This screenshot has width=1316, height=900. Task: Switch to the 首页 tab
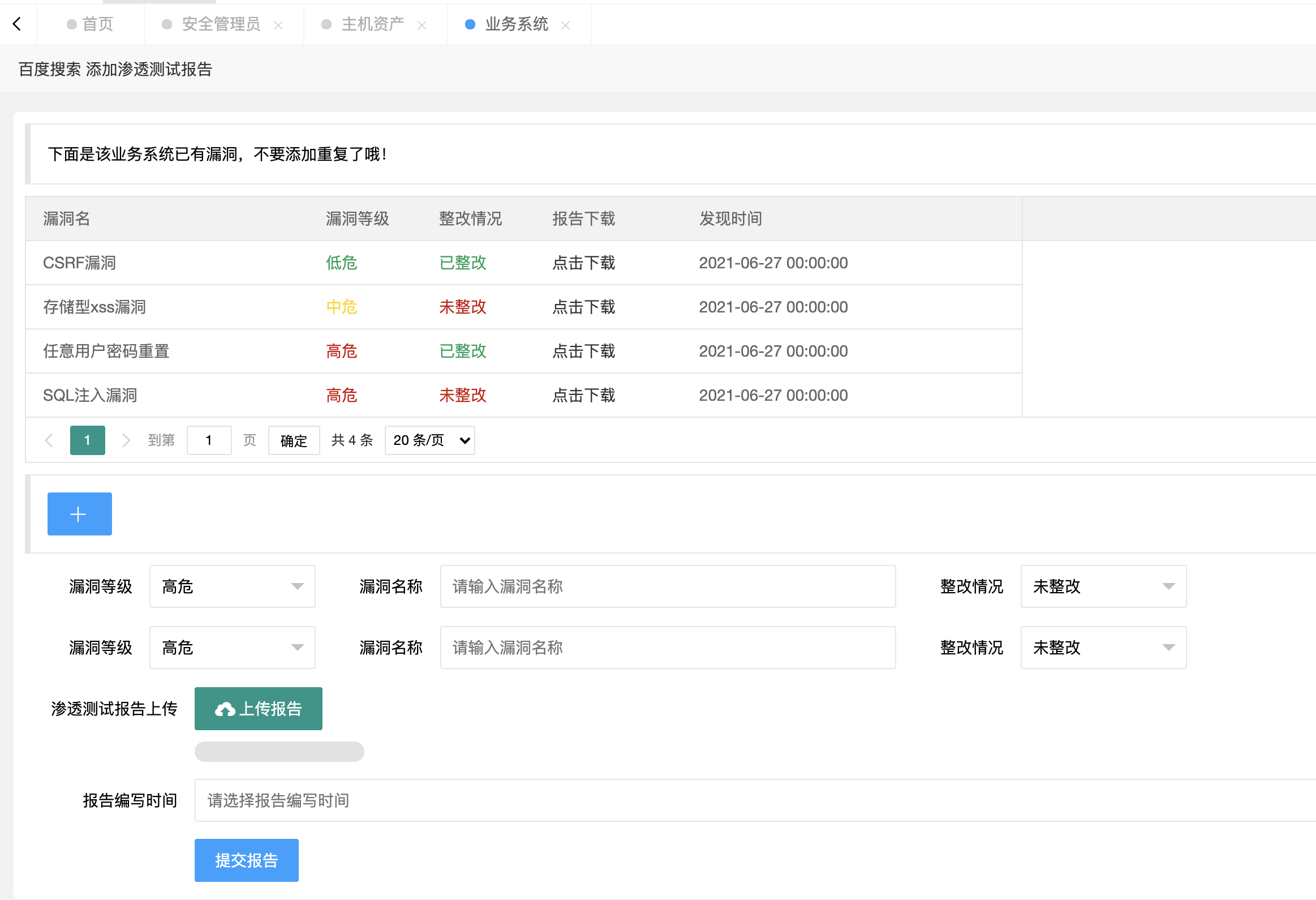coord(91,24)
